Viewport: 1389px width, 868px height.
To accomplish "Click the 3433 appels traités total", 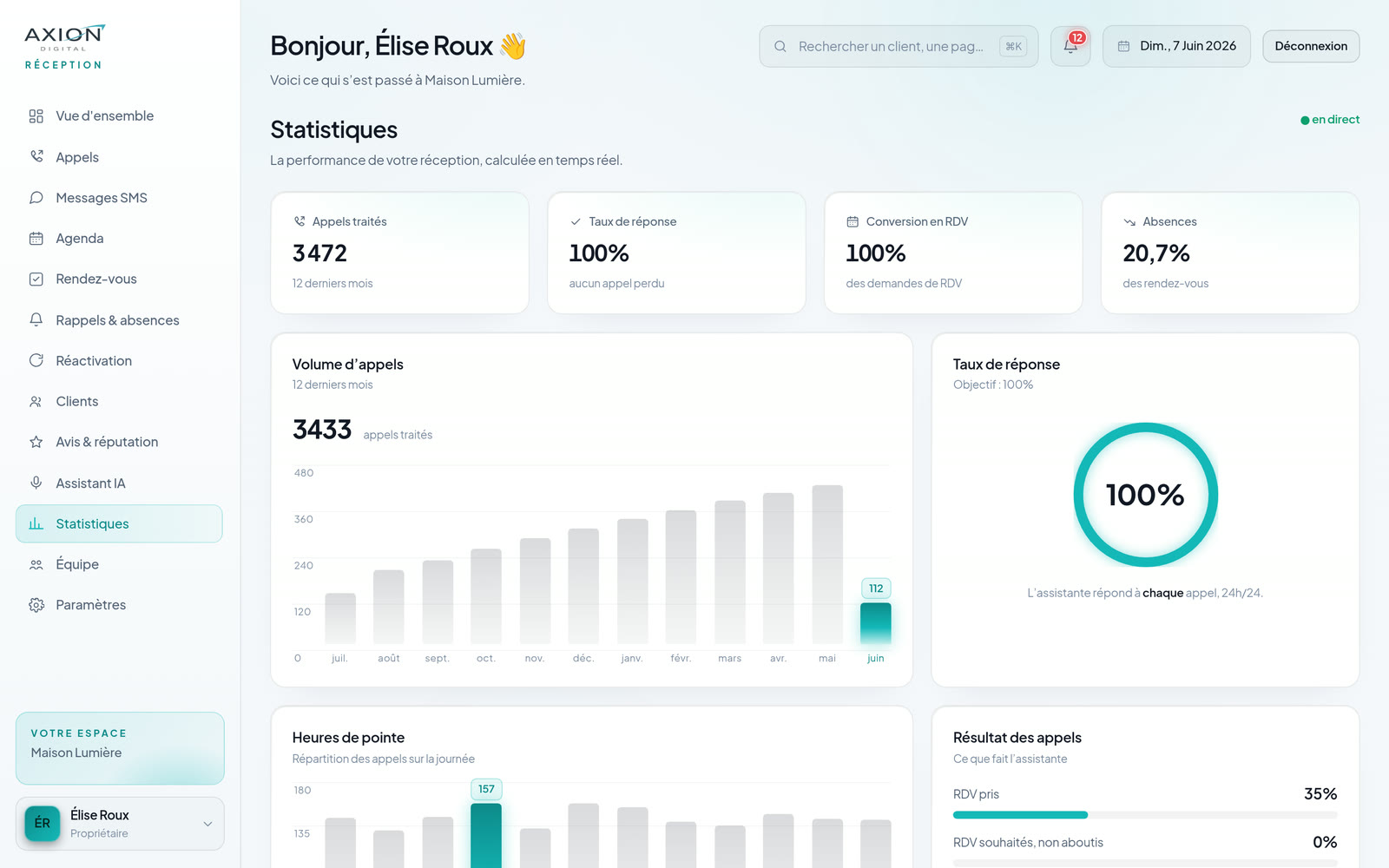I will 362,430.
